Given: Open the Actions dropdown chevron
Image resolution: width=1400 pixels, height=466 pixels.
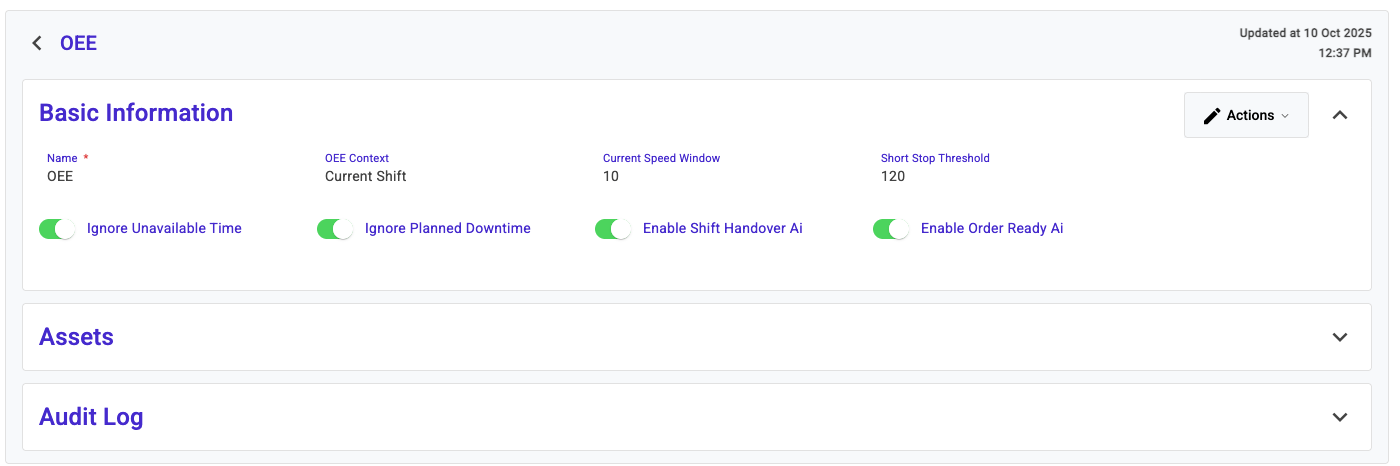Looking at the screenshot, I should (1285, 116).
